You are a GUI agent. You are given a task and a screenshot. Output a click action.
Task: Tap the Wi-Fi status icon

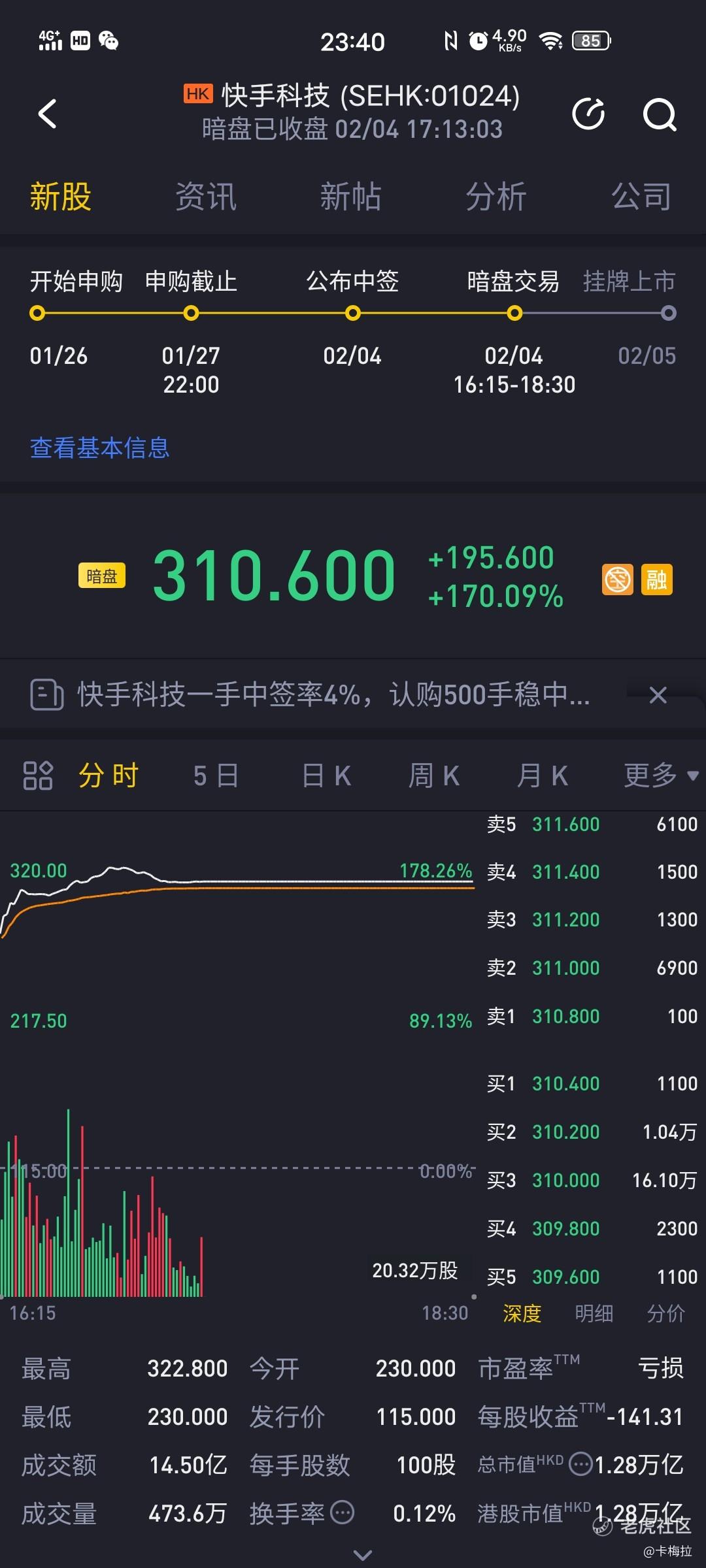point(550,41)
